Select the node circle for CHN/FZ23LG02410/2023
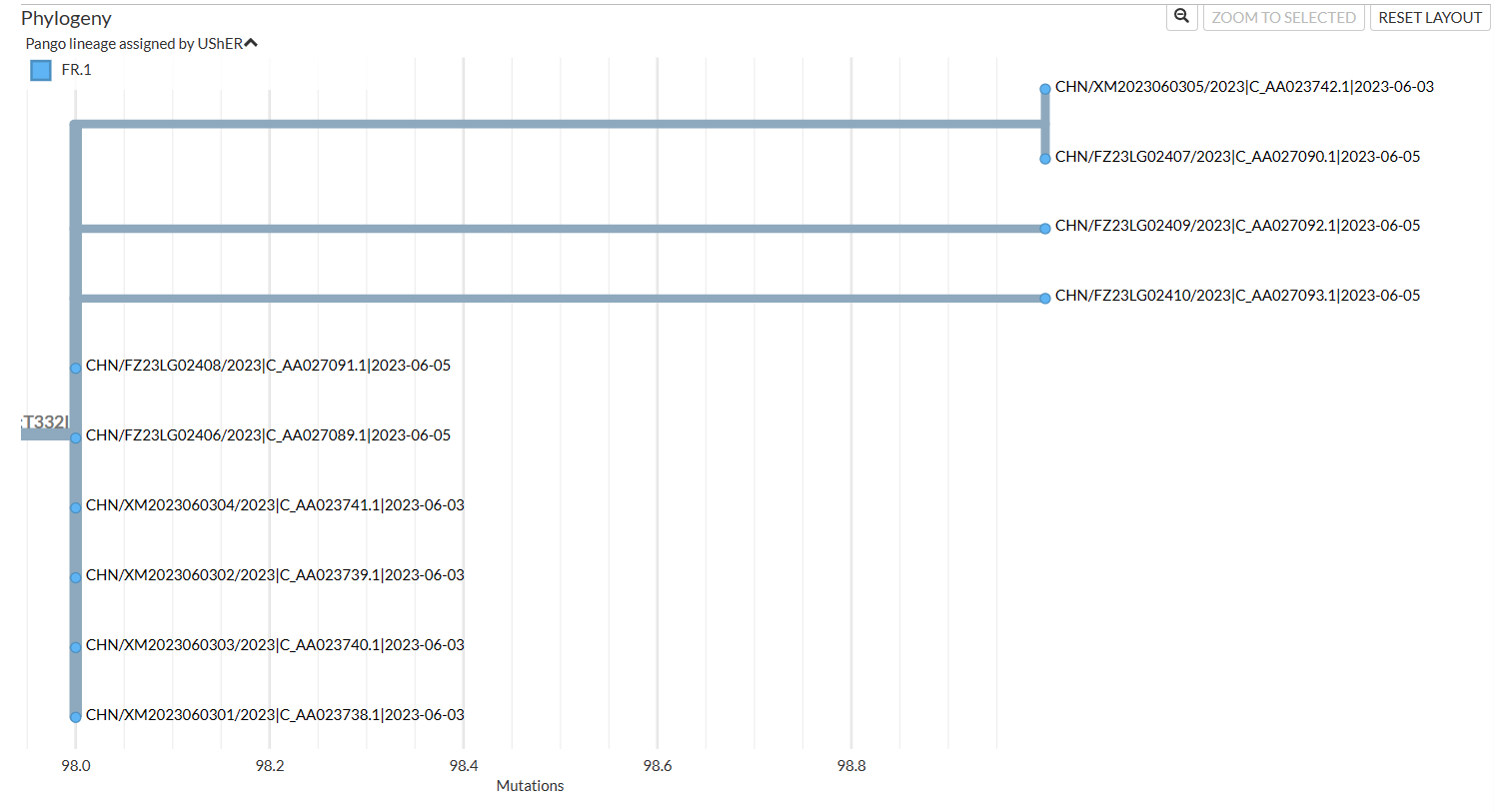This screenshot has width=1494, height=812. tap(1044, 297)
